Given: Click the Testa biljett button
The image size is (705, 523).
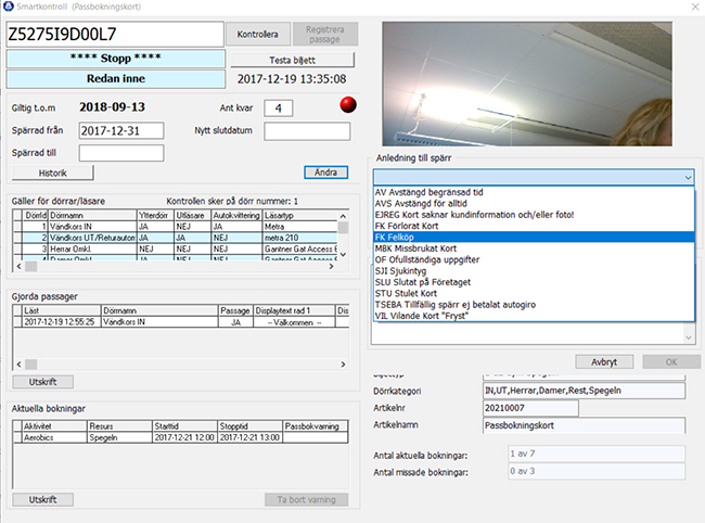Looking at the screenshot, I should (x=292, y=60).
